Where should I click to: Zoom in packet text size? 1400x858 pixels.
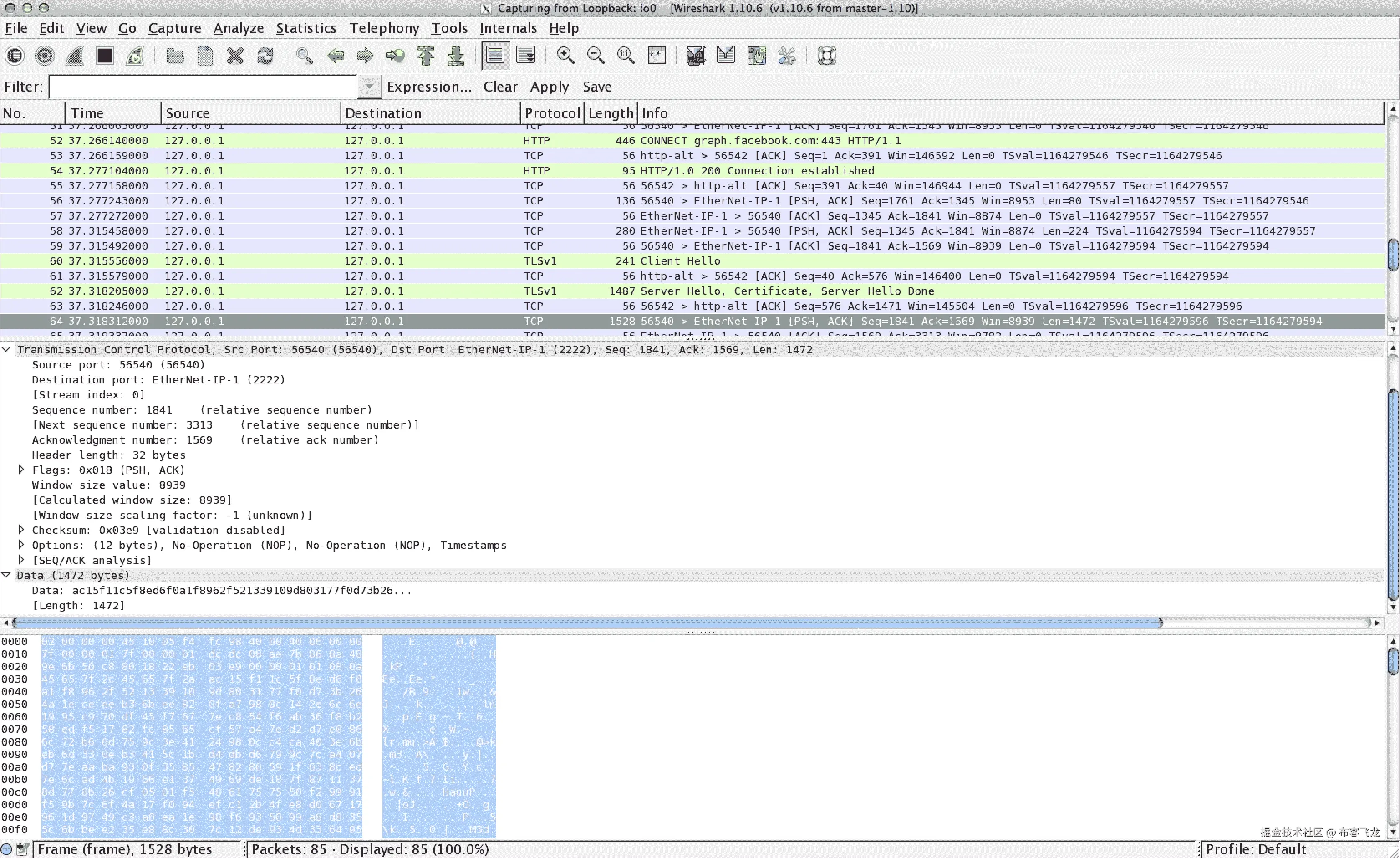click(565, 56)
